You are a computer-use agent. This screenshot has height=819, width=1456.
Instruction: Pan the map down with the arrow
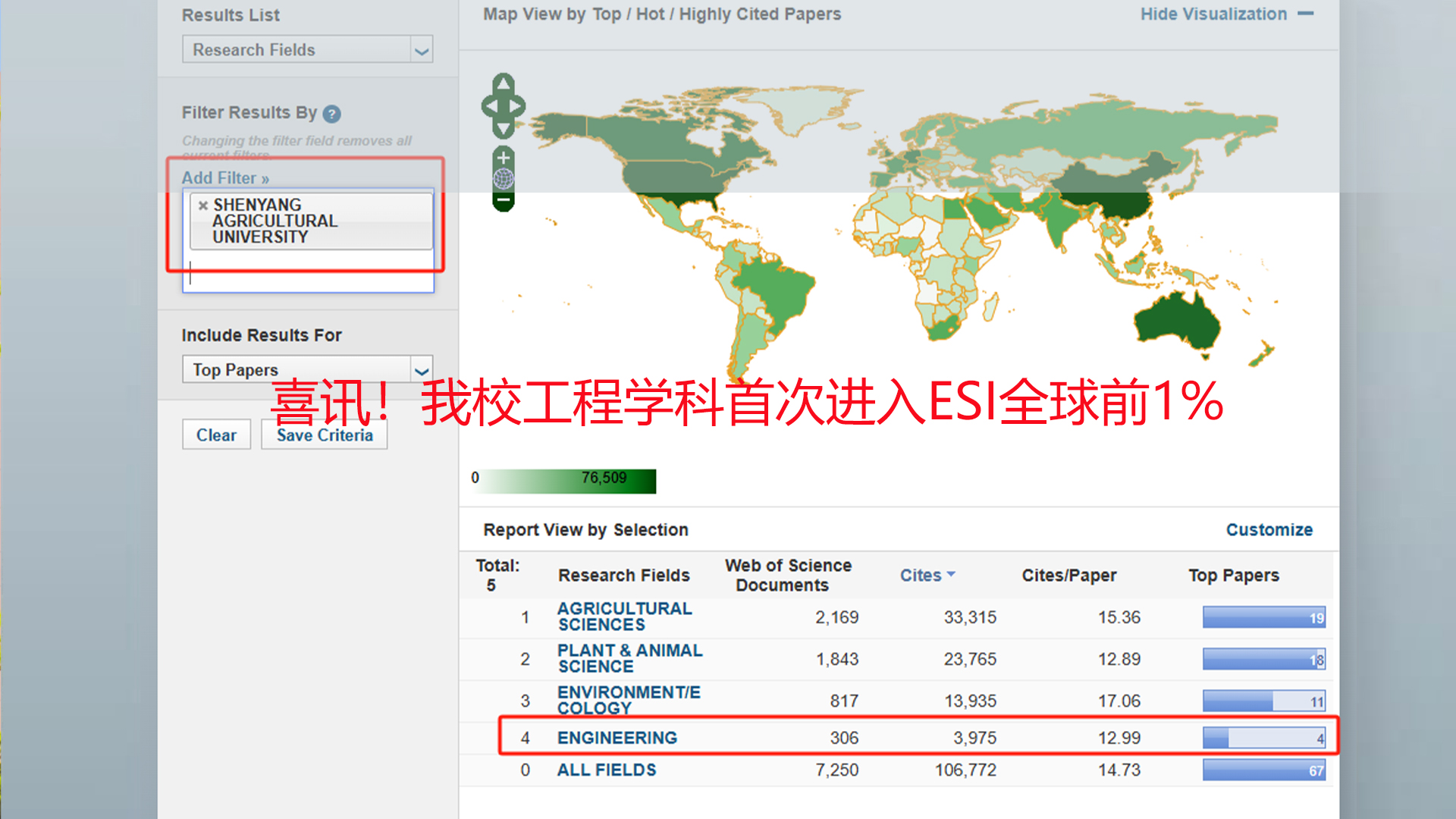click(504, 129)
